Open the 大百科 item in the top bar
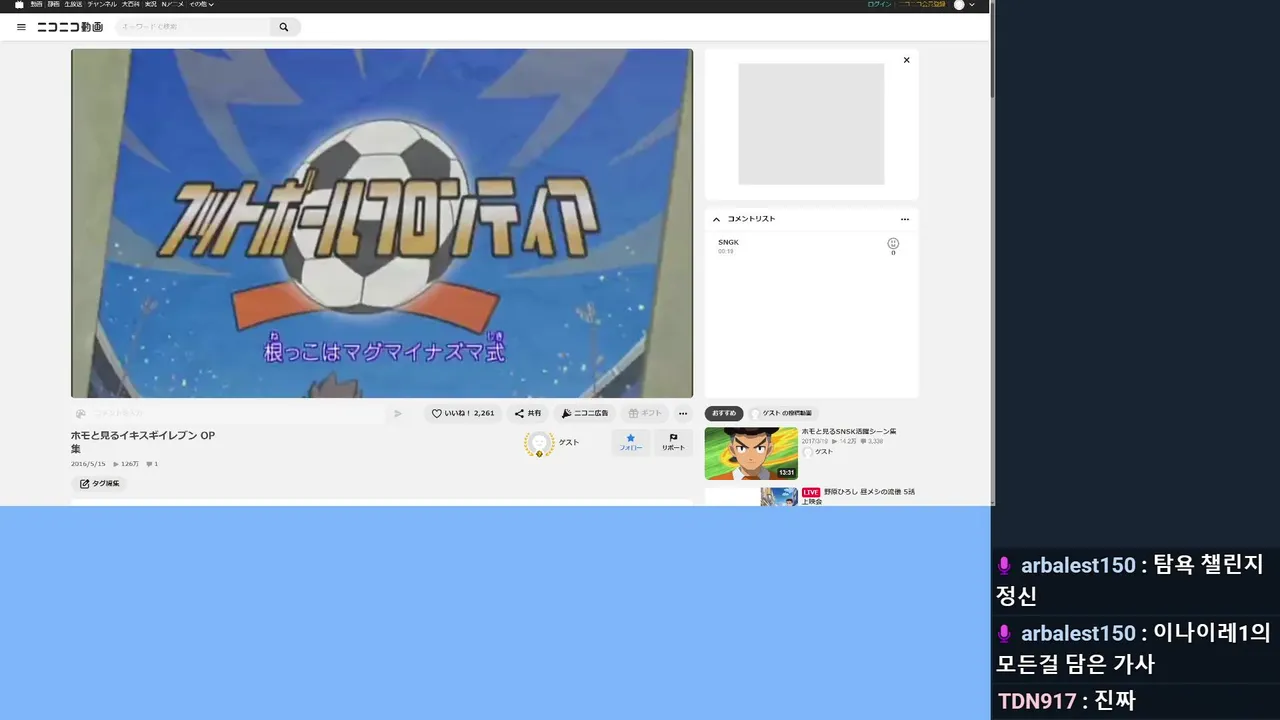 coord(131,5)
